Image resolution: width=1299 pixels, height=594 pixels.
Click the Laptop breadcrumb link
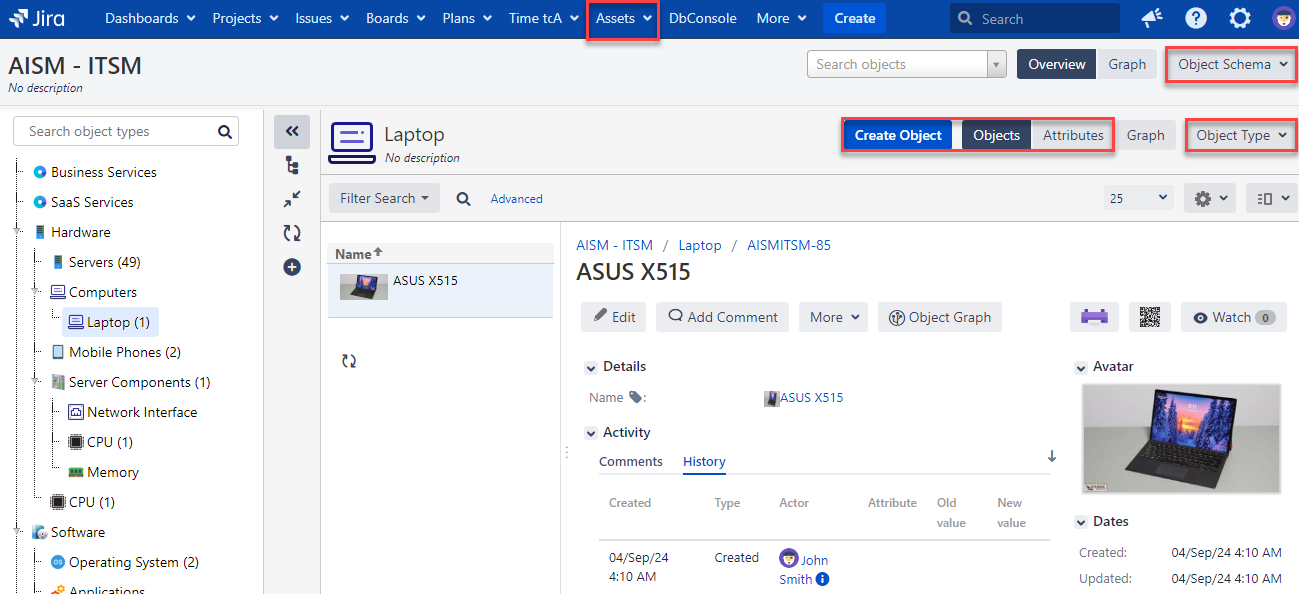click(700, 245)
